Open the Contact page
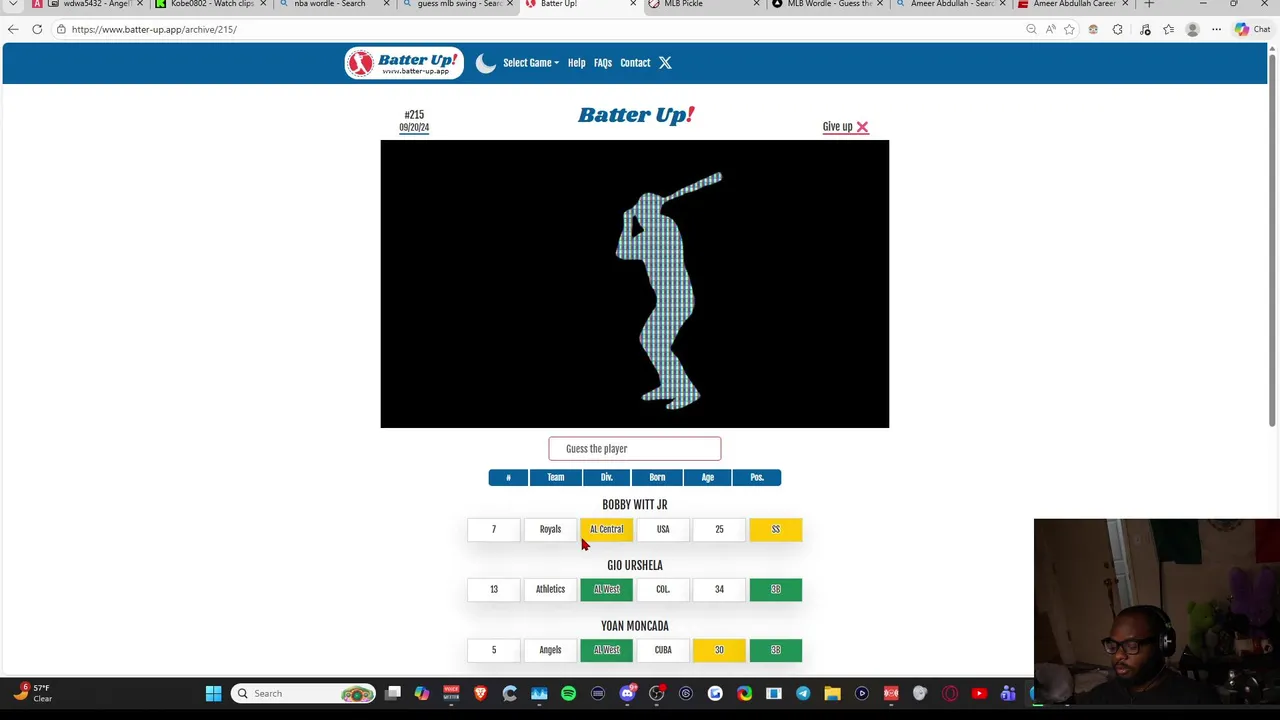The image size is (1280, 720). click(635, 63)
